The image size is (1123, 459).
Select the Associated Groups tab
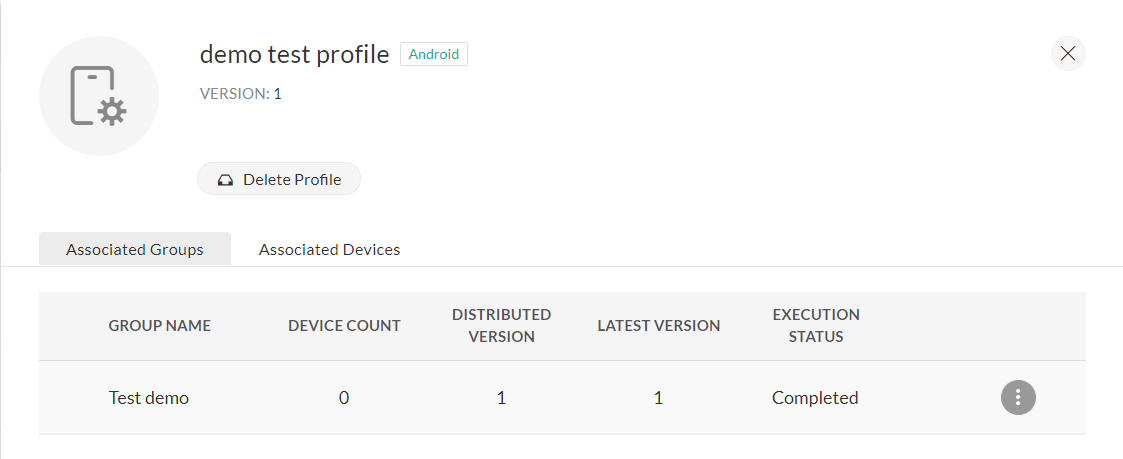tap(135, 249)
